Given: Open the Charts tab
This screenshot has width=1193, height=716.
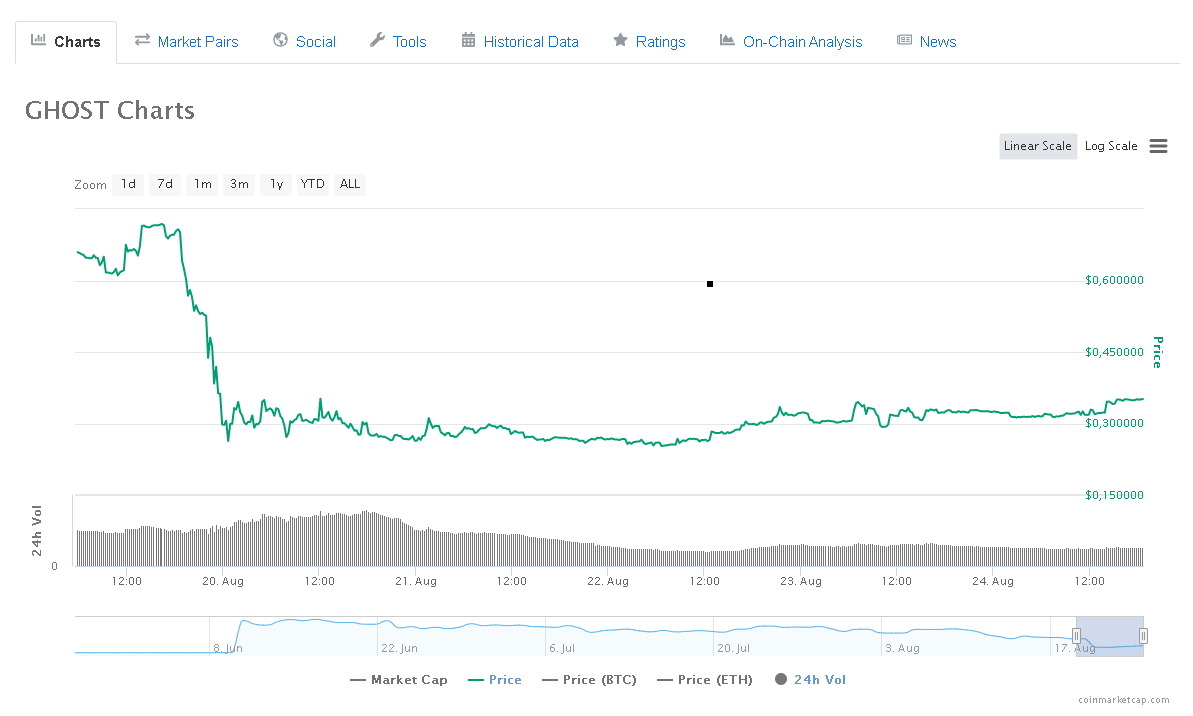Looking at the screenshot, I should coord(66,42).
